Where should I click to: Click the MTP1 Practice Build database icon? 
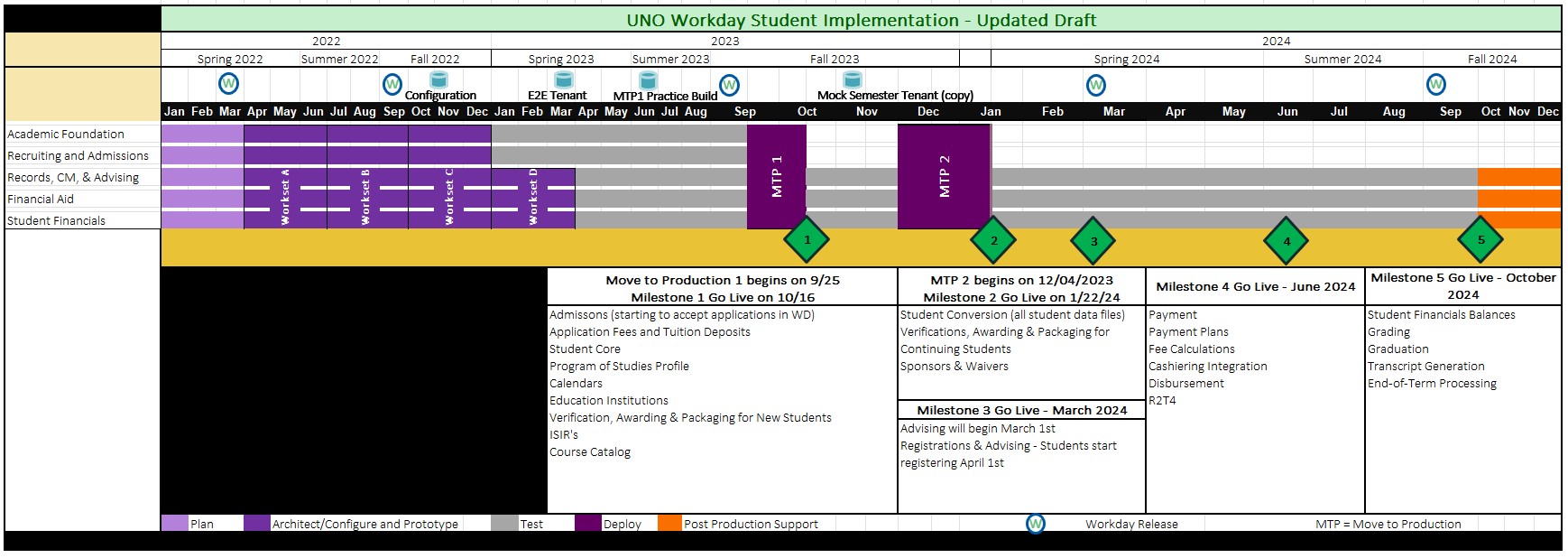click(x=647, y=80)
